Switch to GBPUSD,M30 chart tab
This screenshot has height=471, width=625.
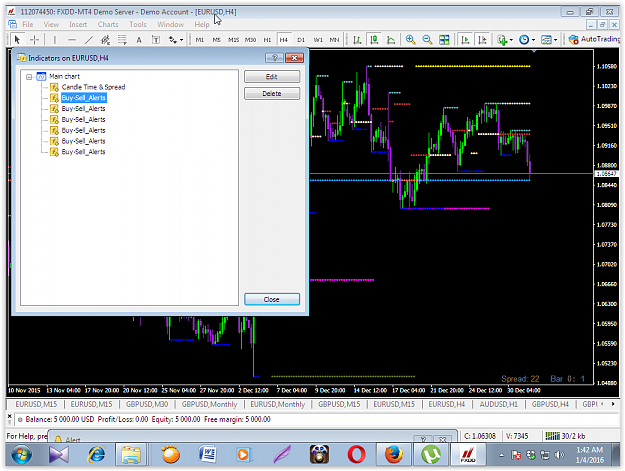pyautogui.click(x=147, y=404)
